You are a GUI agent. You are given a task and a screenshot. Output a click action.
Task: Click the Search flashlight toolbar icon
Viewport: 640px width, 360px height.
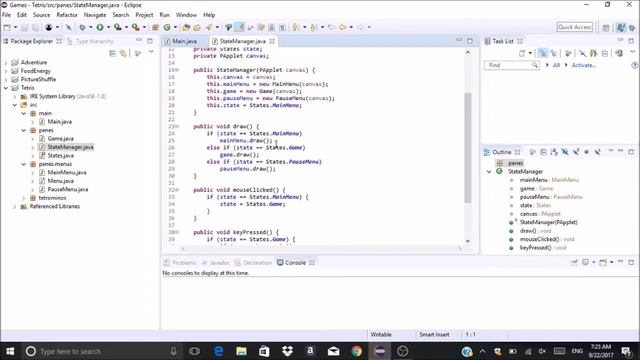tap(209, 27)
